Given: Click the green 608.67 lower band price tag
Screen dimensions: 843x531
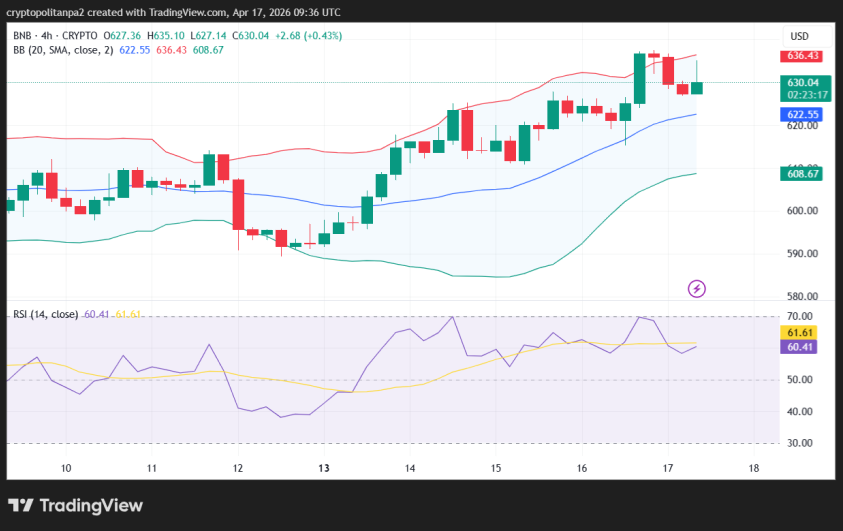Looking at the screenshot, I should click(x=802, y=173).
